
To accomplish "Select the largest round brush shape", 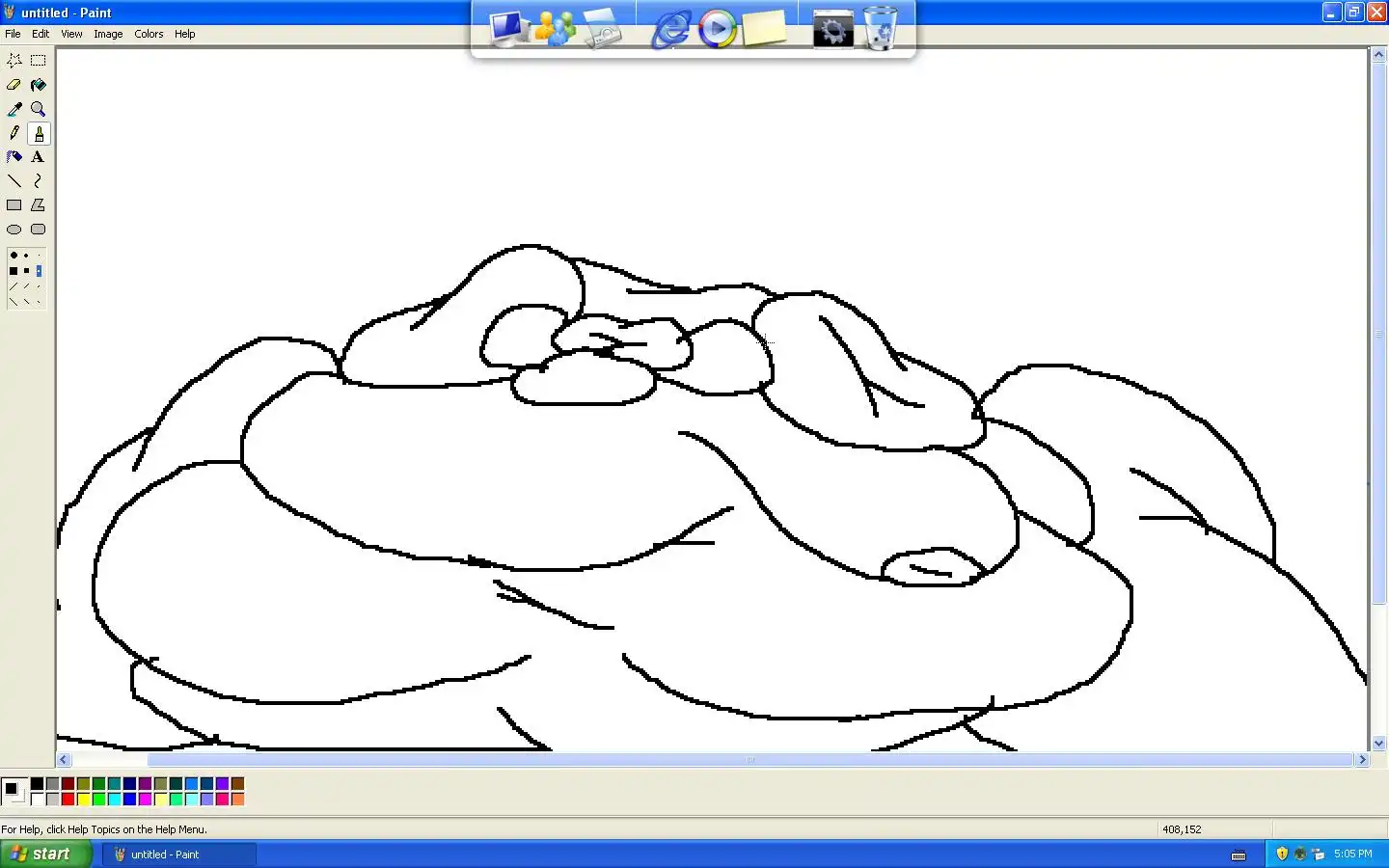I will [x=14, y=256].
